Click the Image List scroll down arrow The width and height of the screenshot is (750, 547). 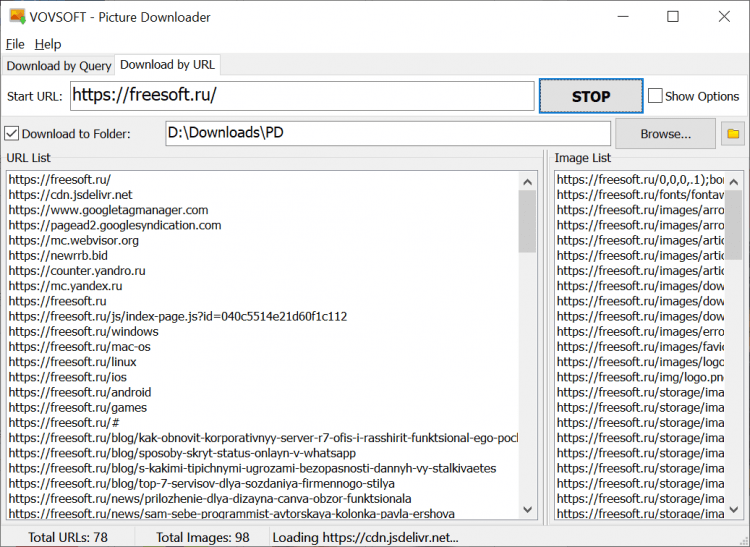click(734, 510)
